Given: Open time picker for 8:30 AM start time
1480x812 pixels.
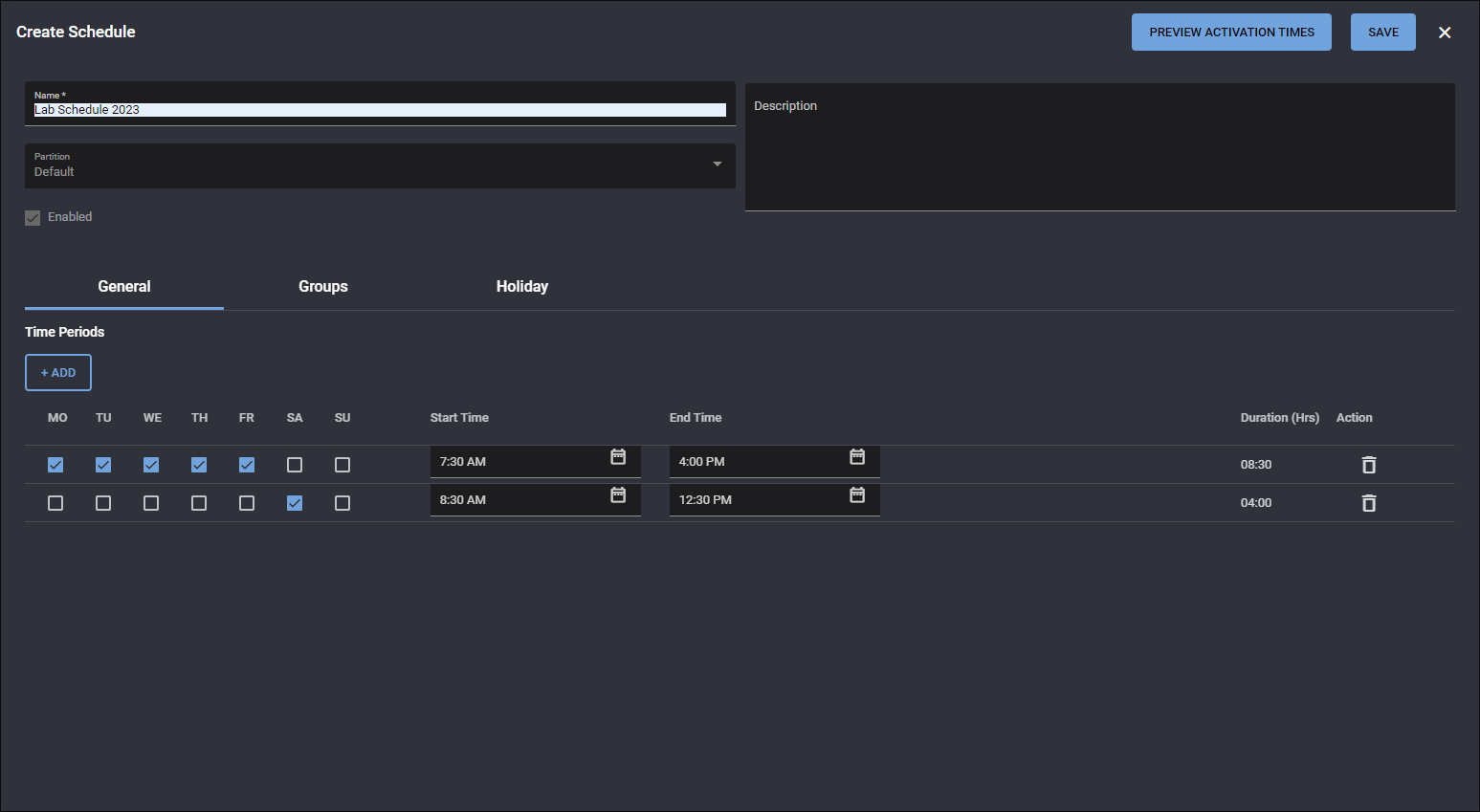Looking at the screenshot, I should (x=618, y=495).
